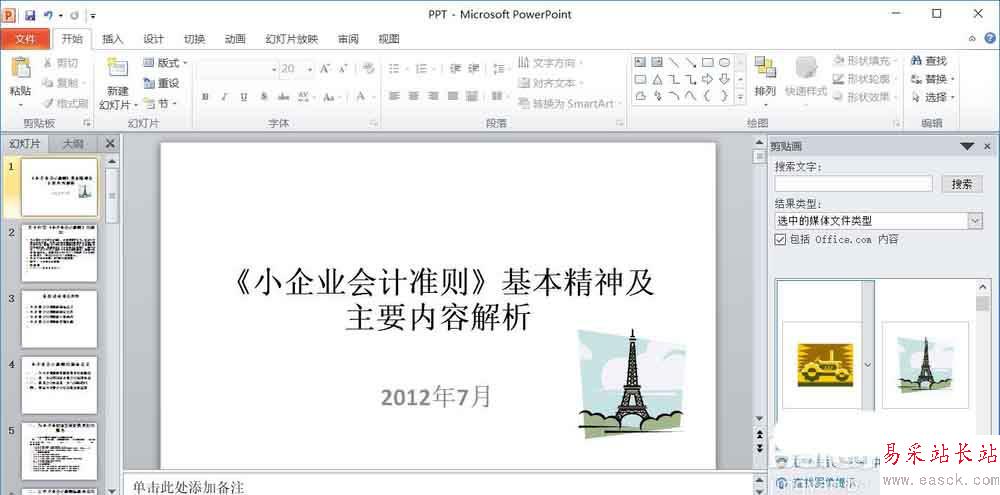
Task: Toggle Underline formatting
Action: click(x=244, y=97)
